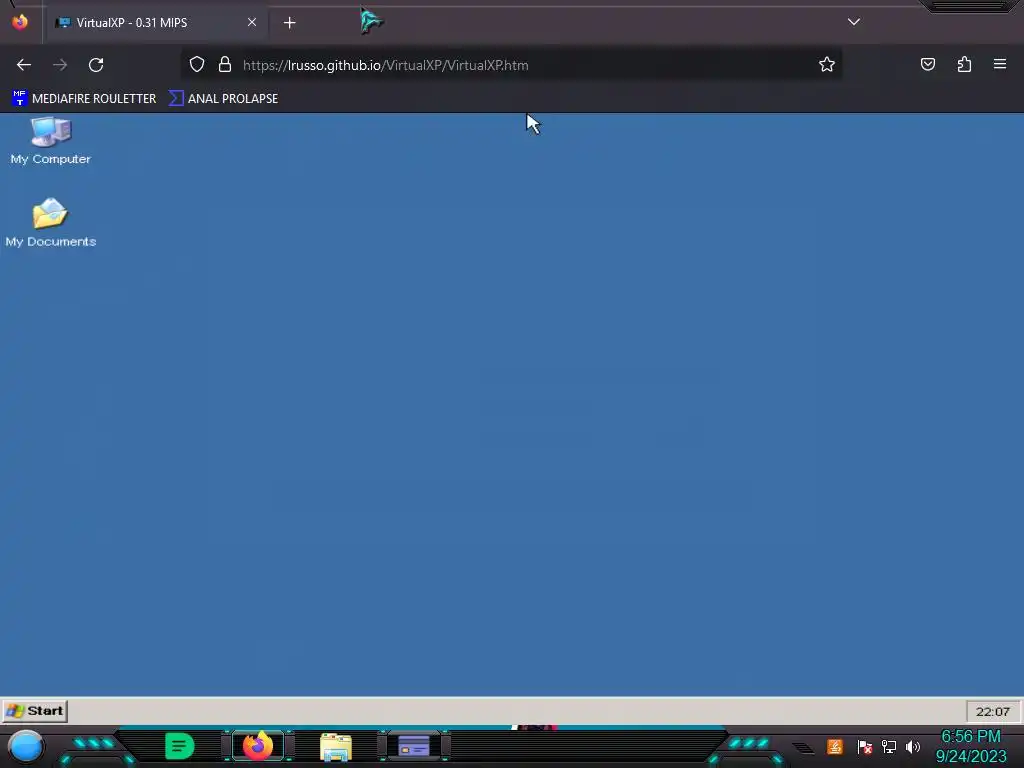Expand the list all tabs chevron
Viewport: 1024px width, 768px height.
[x=854, y=22]
